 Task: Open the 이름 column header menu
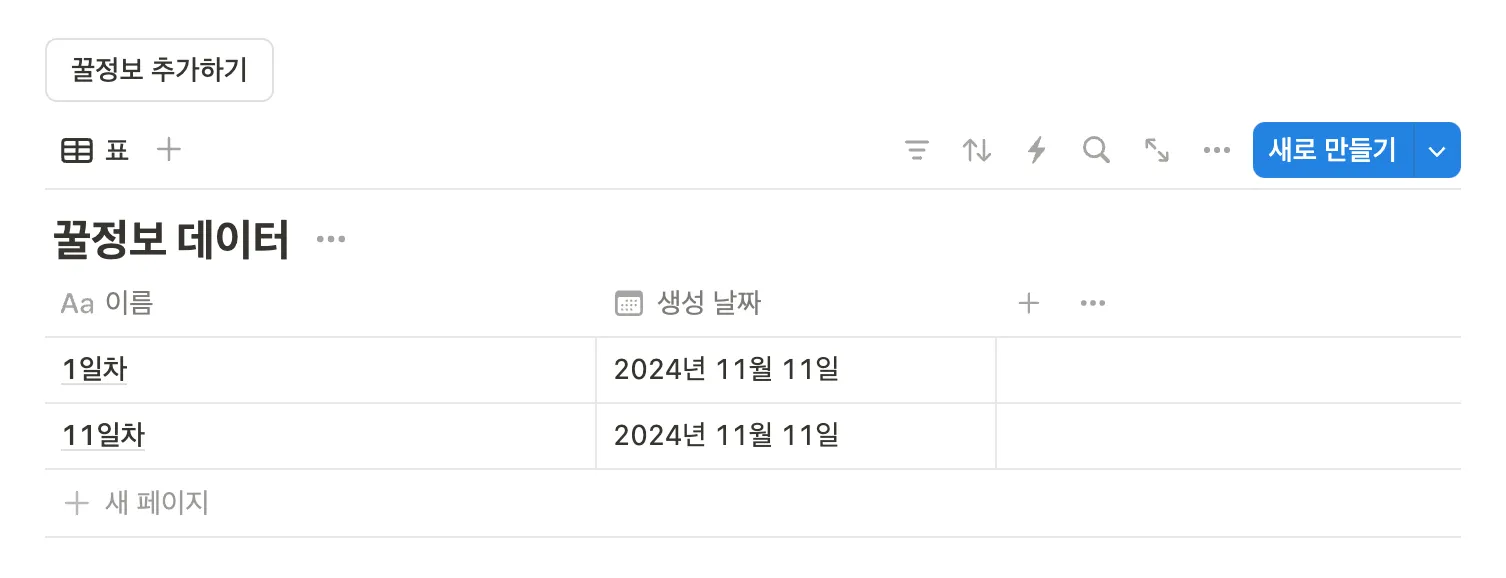tap(108, 304)
